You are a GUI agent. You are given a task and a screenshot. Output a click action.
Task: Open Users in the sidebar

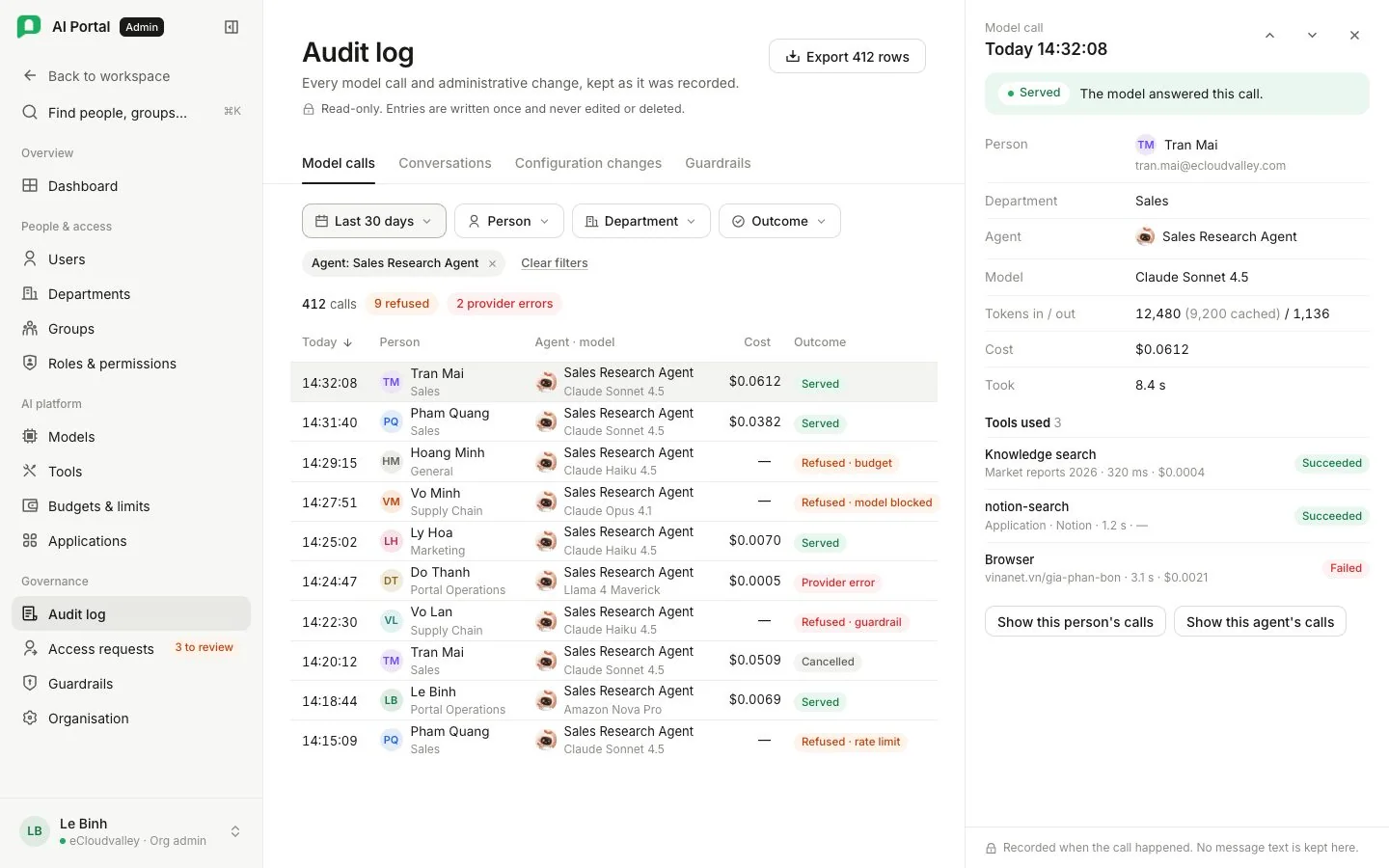(131, 258)
